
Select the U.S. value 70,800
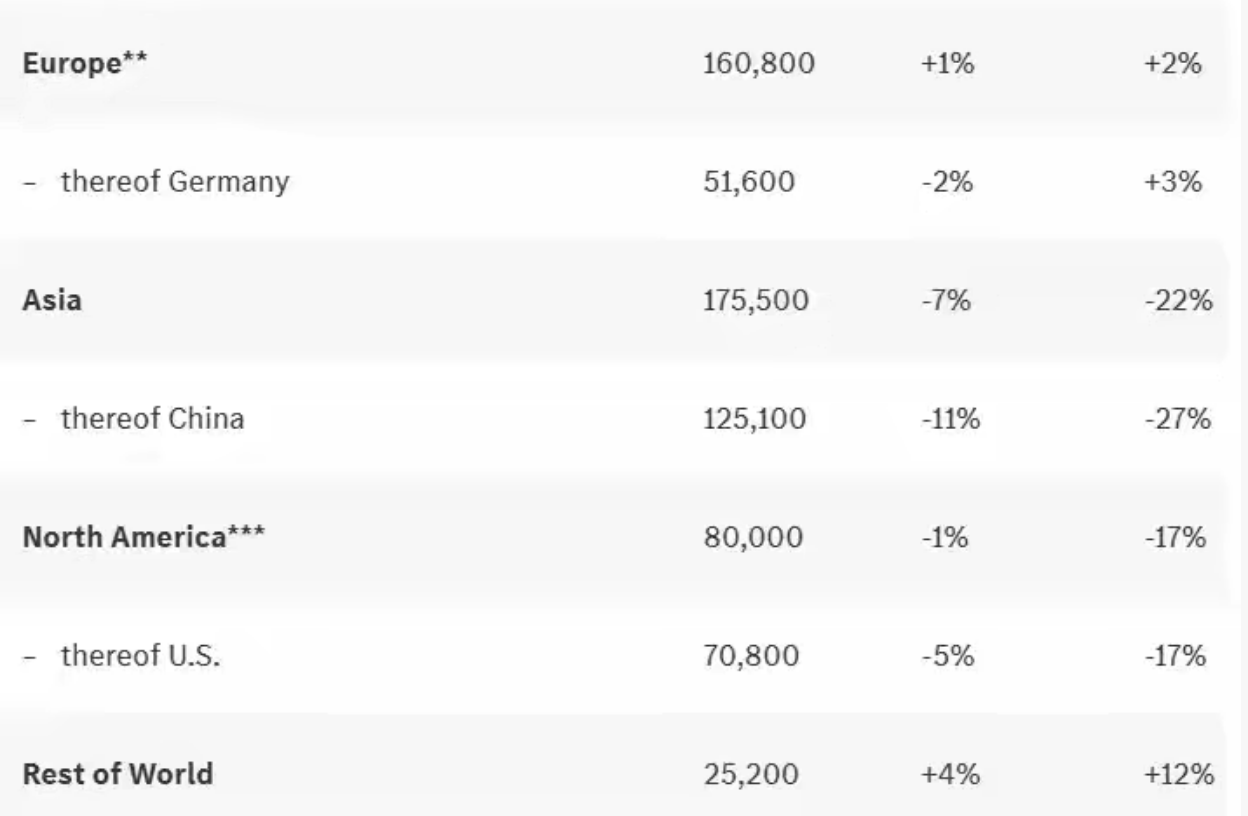click(751, 656)
